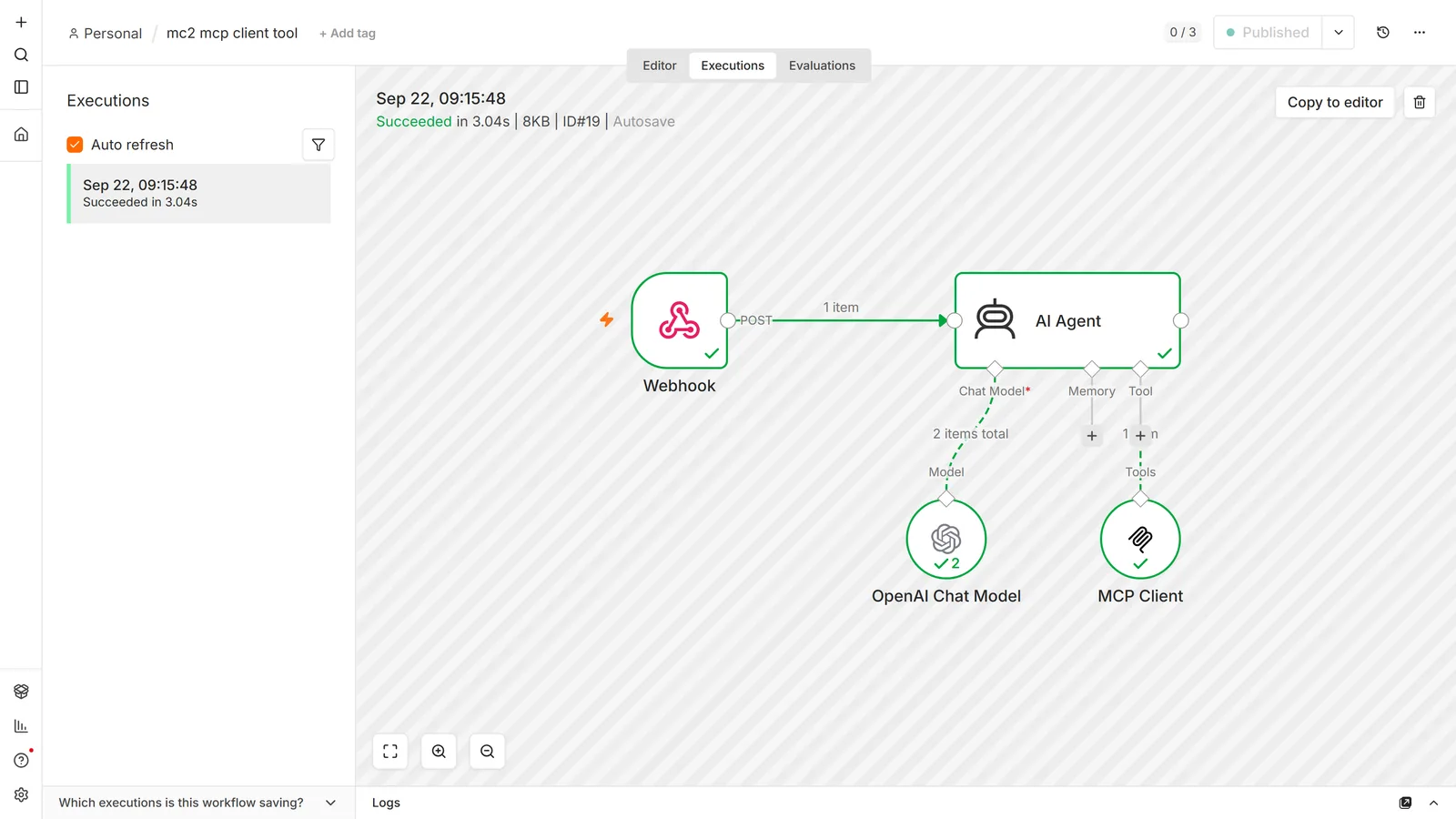
Task: Open search from the left sidebar
Action: pos(21,55)
